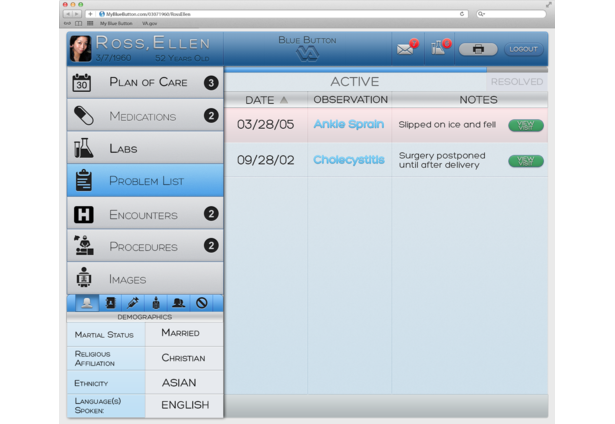This screenshot has height=424, width=615.
Task: Click Ellen Ross's profile photo
Action: (80, 49)
